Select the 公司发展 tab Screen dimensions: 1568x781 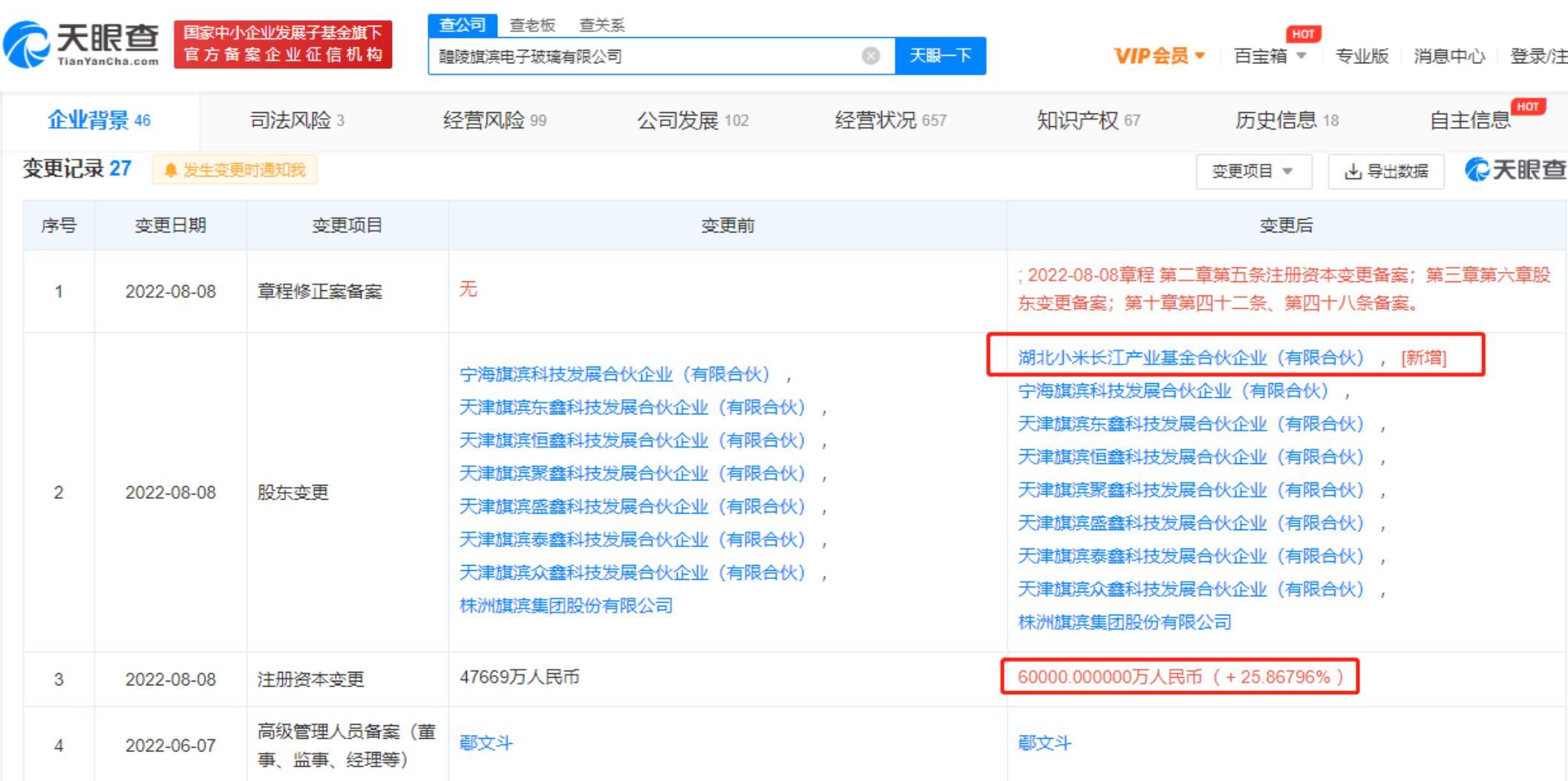pyautogui.click(x=693, y=120)
